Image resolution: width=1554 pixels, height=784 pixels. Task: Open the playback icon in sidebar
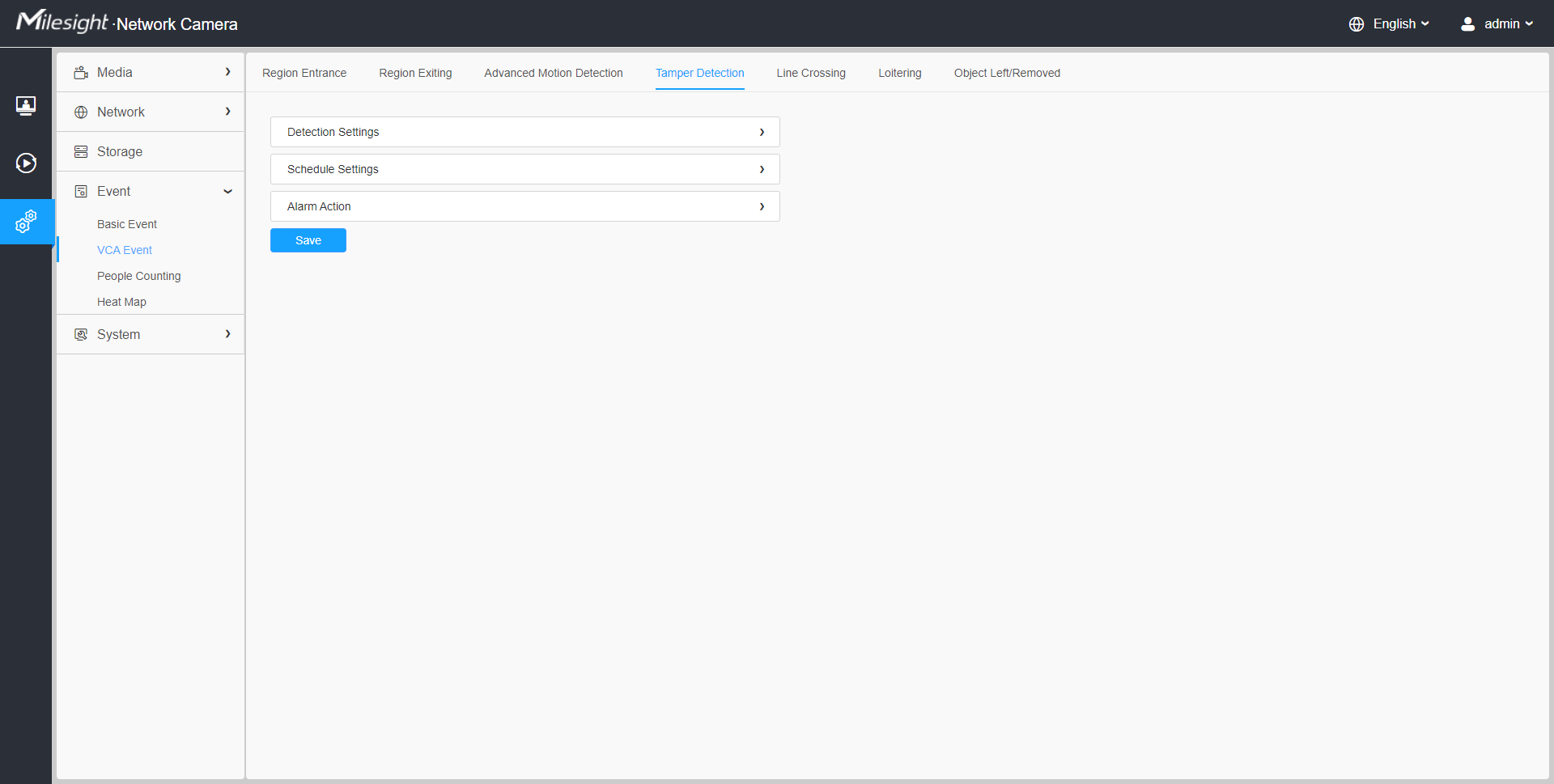point(26,163)
